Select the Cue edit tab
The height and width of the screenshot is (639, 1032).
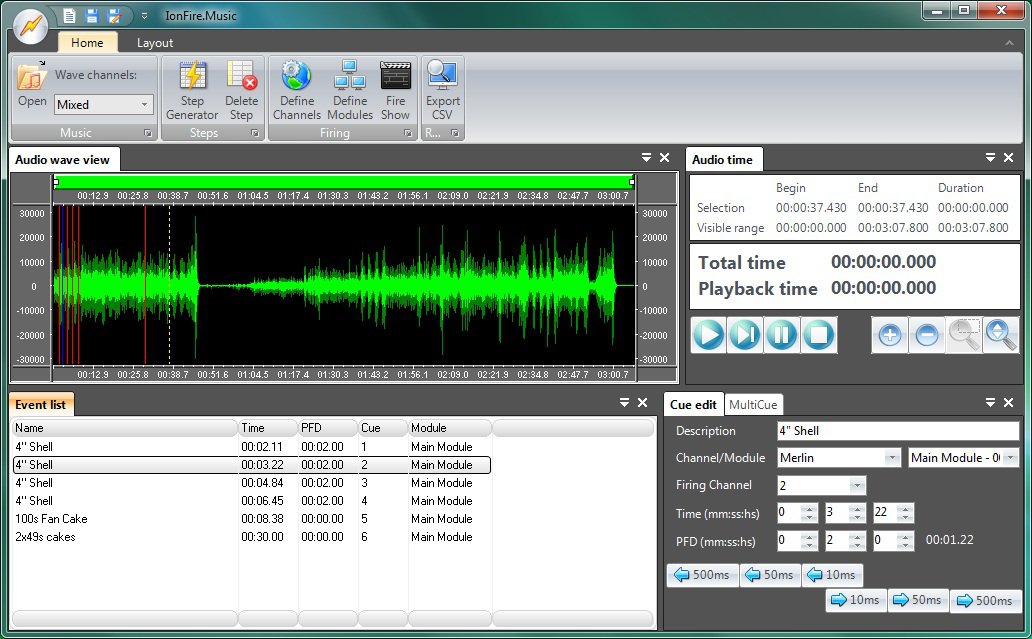(693, 405)
